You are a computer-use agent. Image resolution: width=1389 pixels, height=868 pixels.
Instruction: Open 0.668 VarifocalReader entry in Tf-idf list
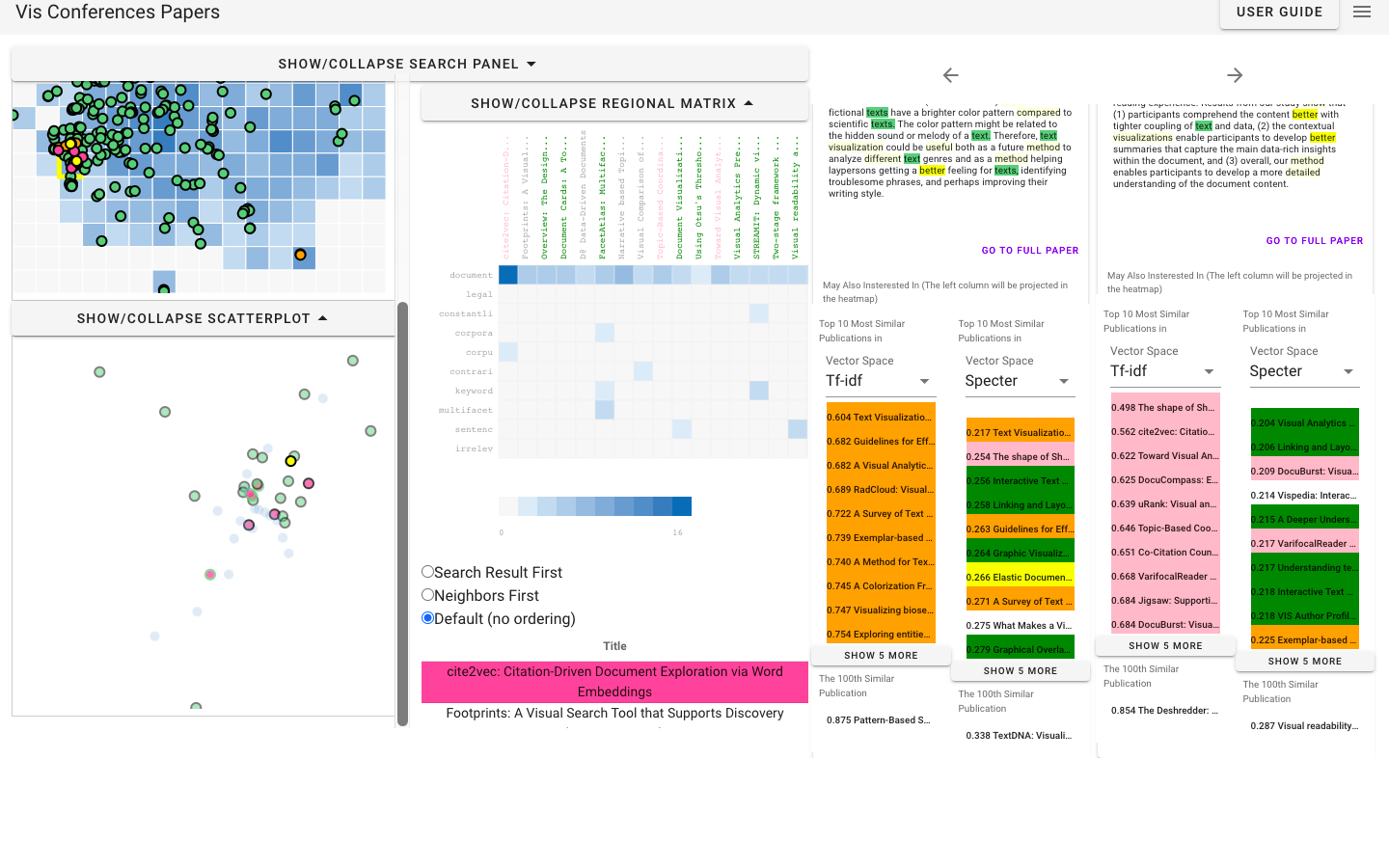(1165, 577)
